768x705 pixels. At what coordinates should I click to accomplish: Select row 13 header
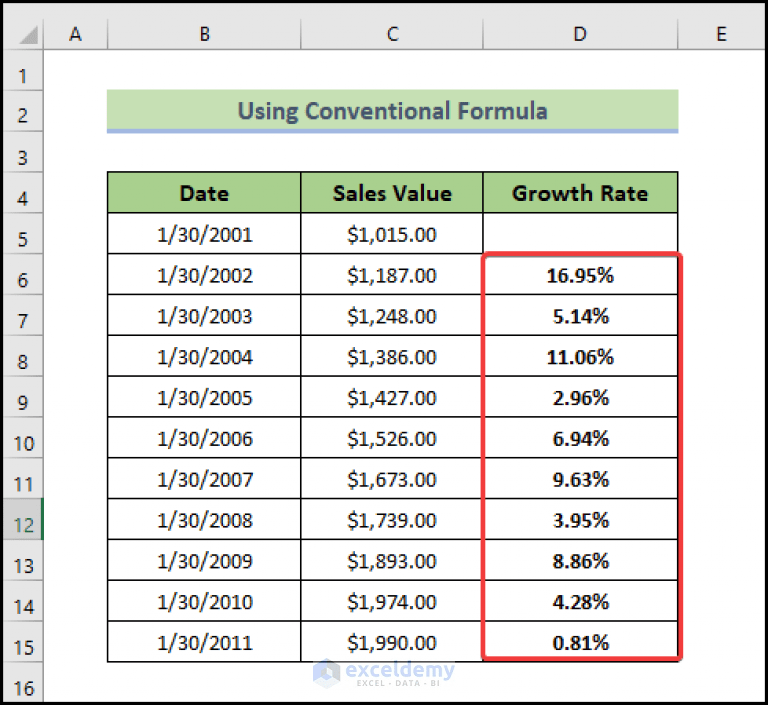[23, 560]
